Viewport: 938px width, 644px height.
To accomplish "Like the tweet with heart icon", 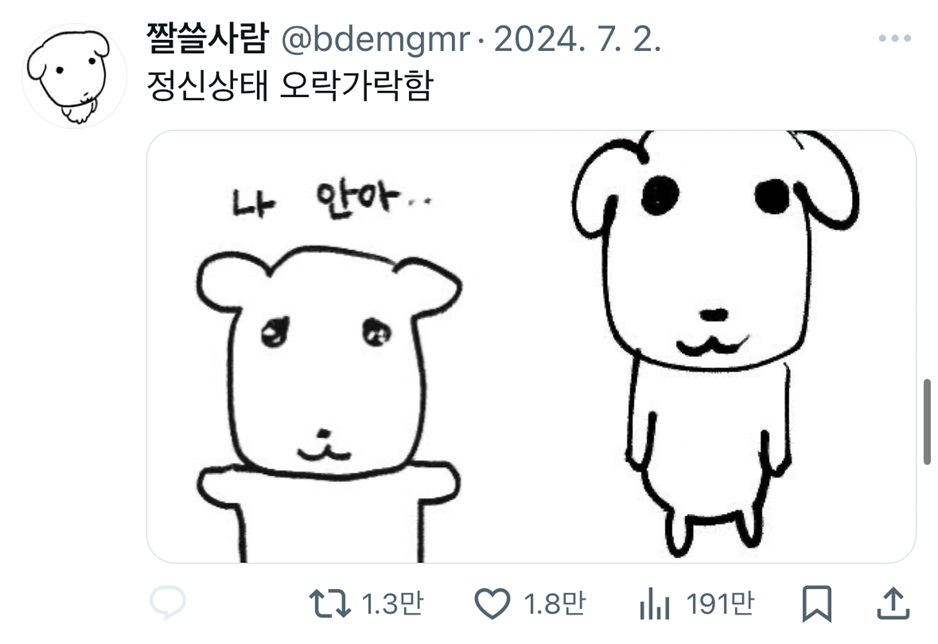I will 492,603.
